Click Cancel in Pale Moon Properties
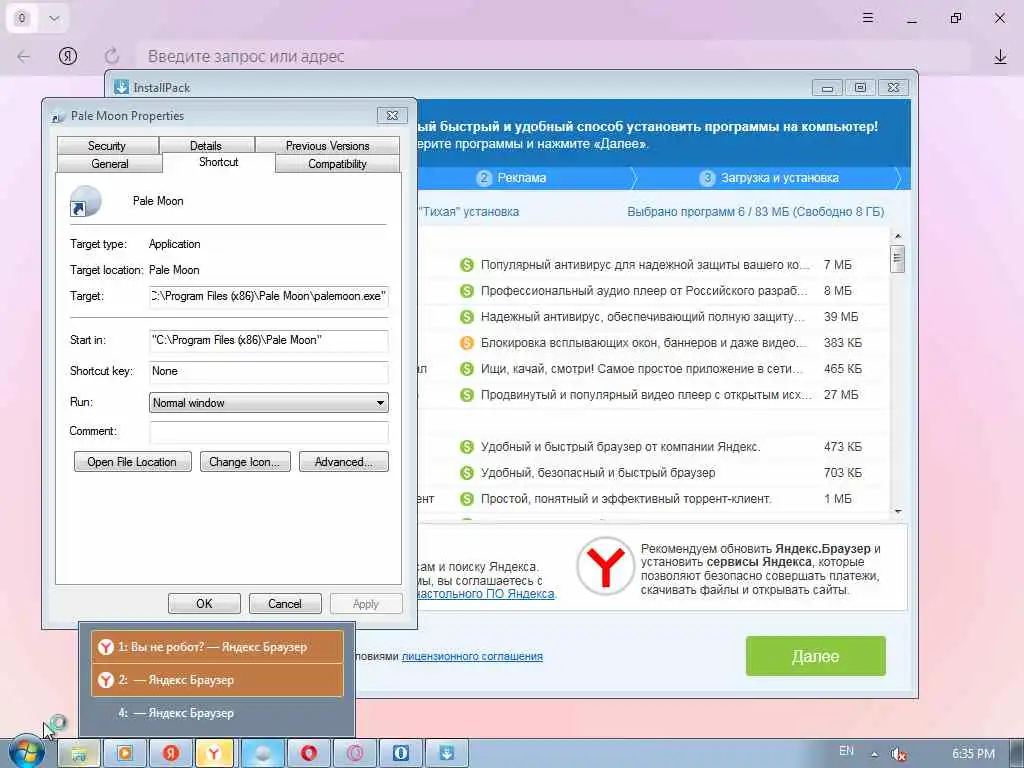 [x=285, y=603]
